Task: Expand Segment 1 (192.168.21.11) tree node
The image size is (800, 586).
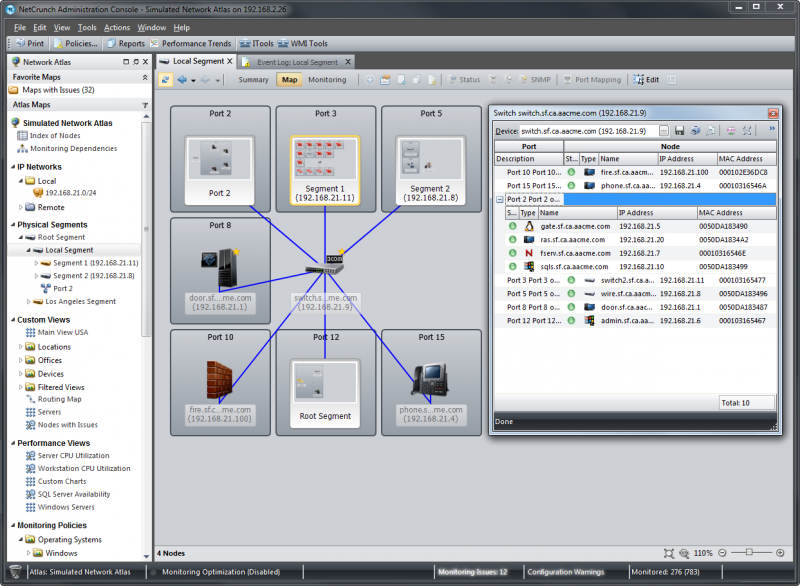Action: coord(36,263)
